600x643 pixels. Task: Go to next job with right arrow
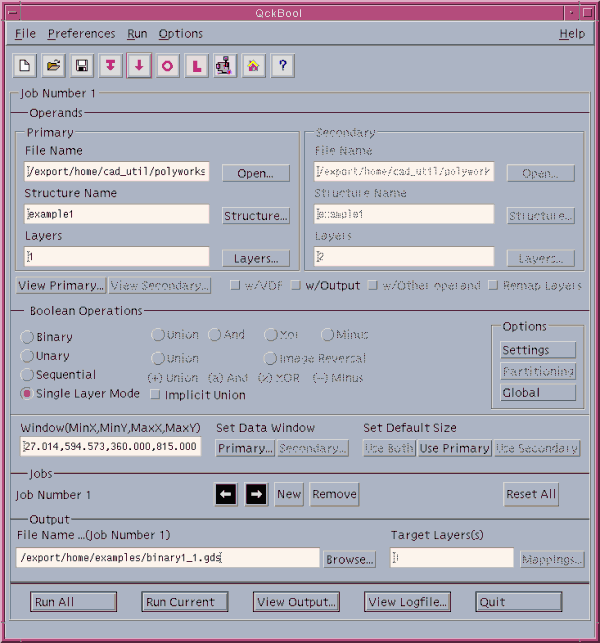(x=256, y=494)
